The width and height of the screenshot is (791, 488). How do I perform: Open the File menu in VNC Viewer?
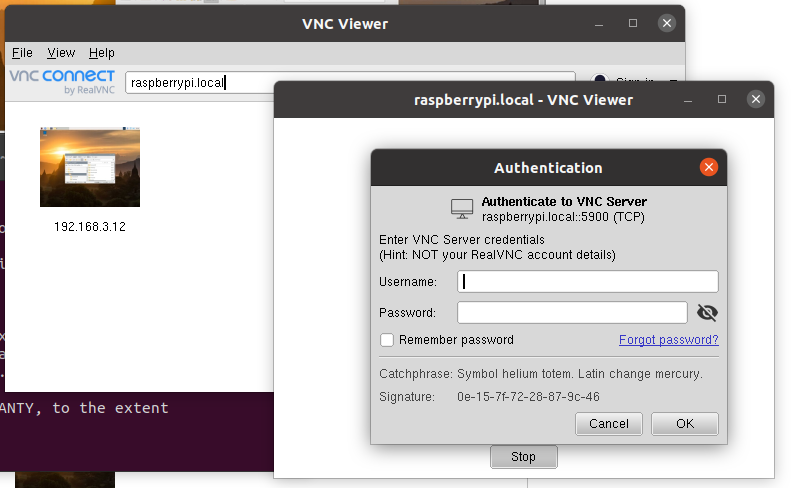coord(22,53)
